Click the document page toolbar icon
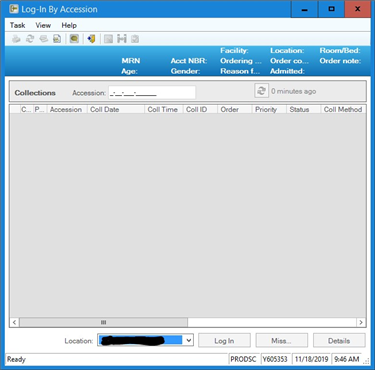The image size is (375, 370). [57, 39]
